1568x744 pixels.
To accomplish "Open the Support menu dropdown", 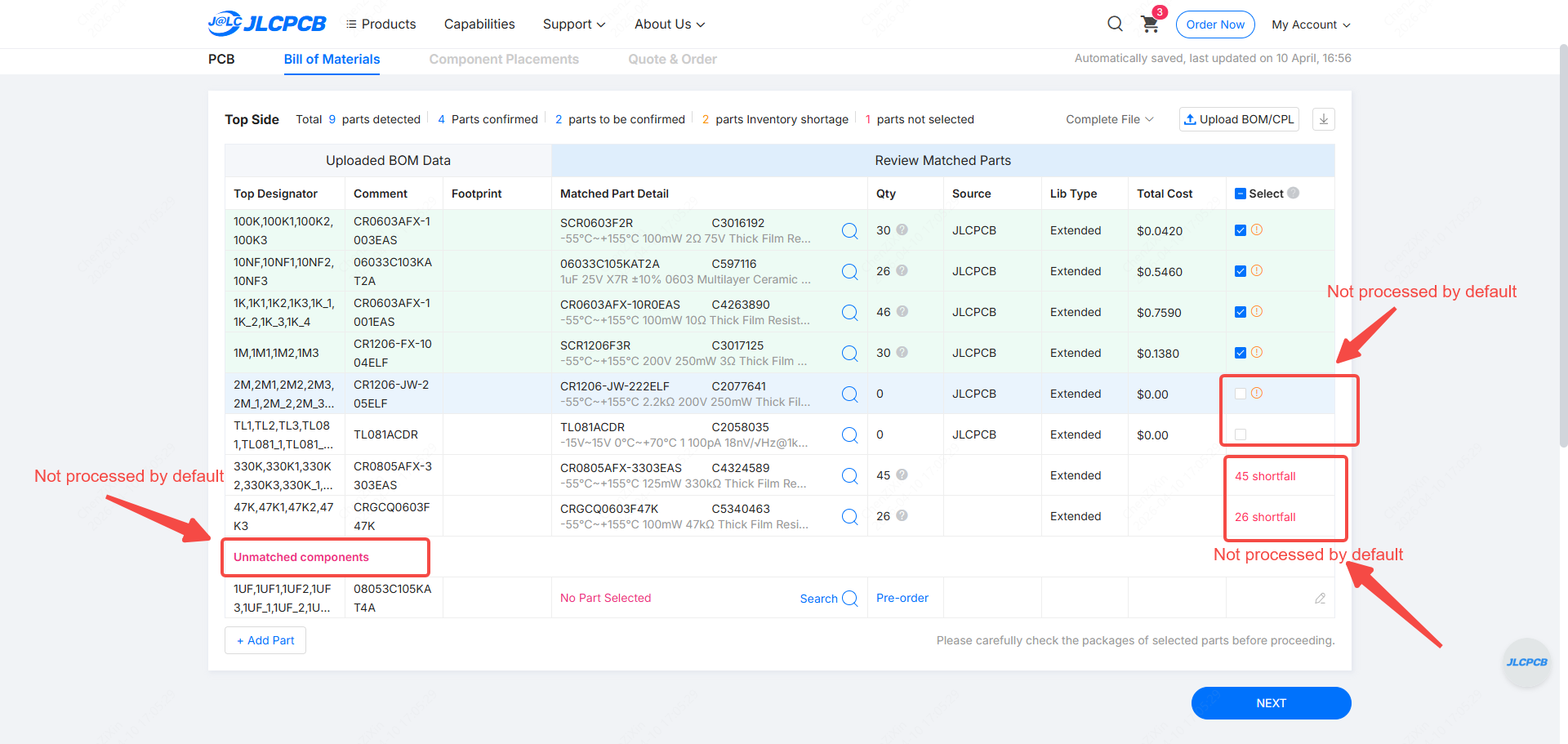I will (x=574, y=25).
